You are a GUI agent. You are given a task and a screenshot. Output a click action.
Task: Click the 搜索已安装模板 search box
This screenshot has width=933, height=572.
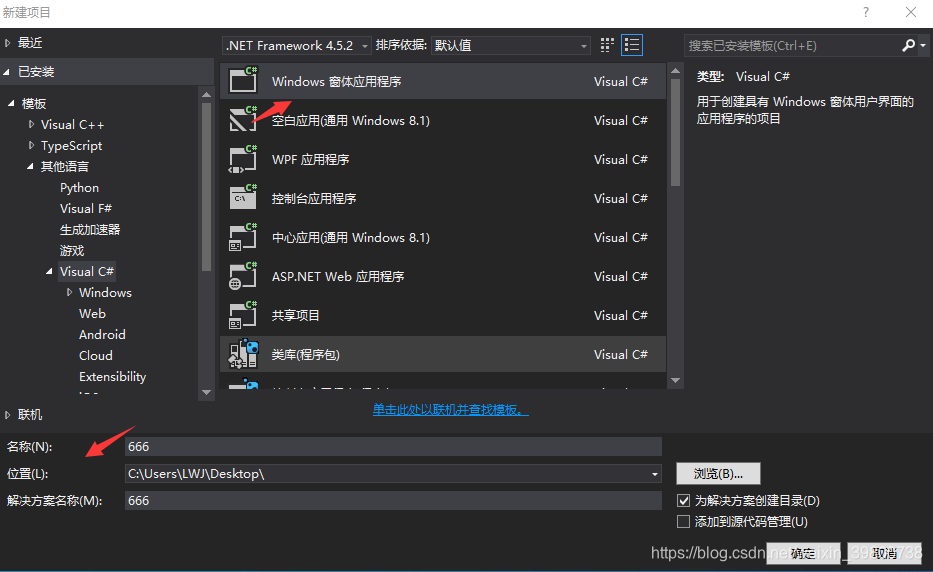[x=791, y=45]
